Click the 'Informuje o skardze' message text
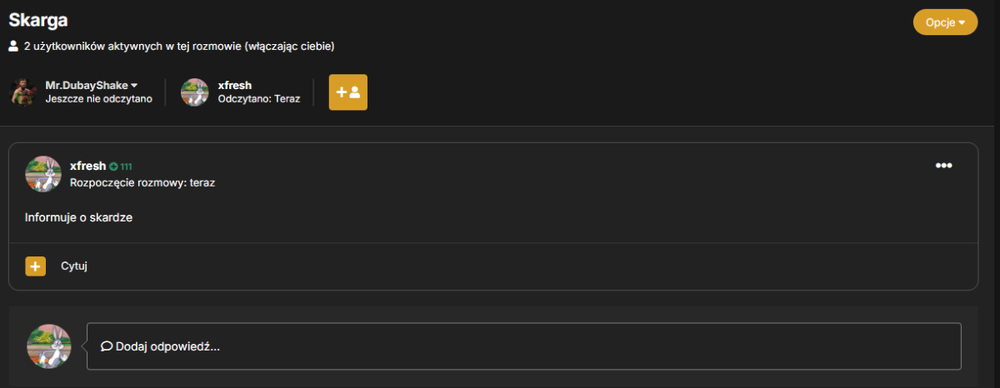This screenshot has width=1000, height=388. pyautogui.click(x=78, y=218)
